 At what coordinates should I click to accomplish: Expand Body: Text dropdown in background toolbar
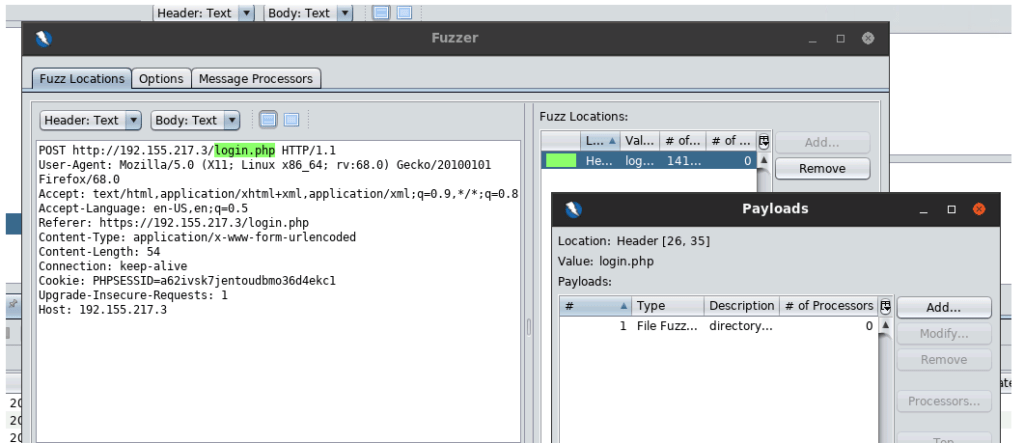pos(344,13)
